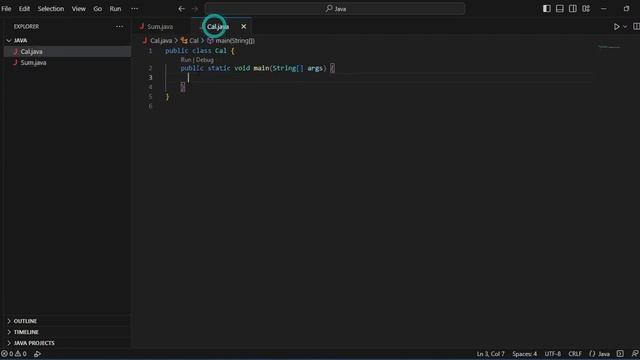This screenshot has height=360, width=640.
Task: Open the Go menu
Action: [97, 9]
